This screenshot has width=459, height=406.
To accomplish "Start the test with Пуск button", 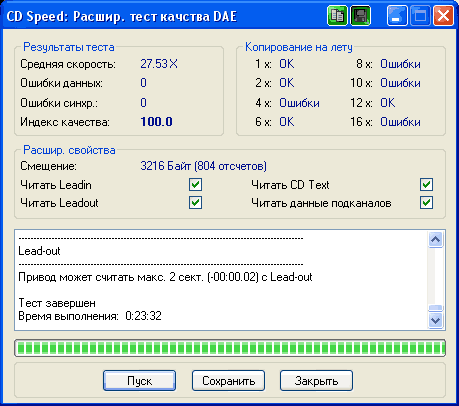I will pyautogui.click(x=139, y=380).
